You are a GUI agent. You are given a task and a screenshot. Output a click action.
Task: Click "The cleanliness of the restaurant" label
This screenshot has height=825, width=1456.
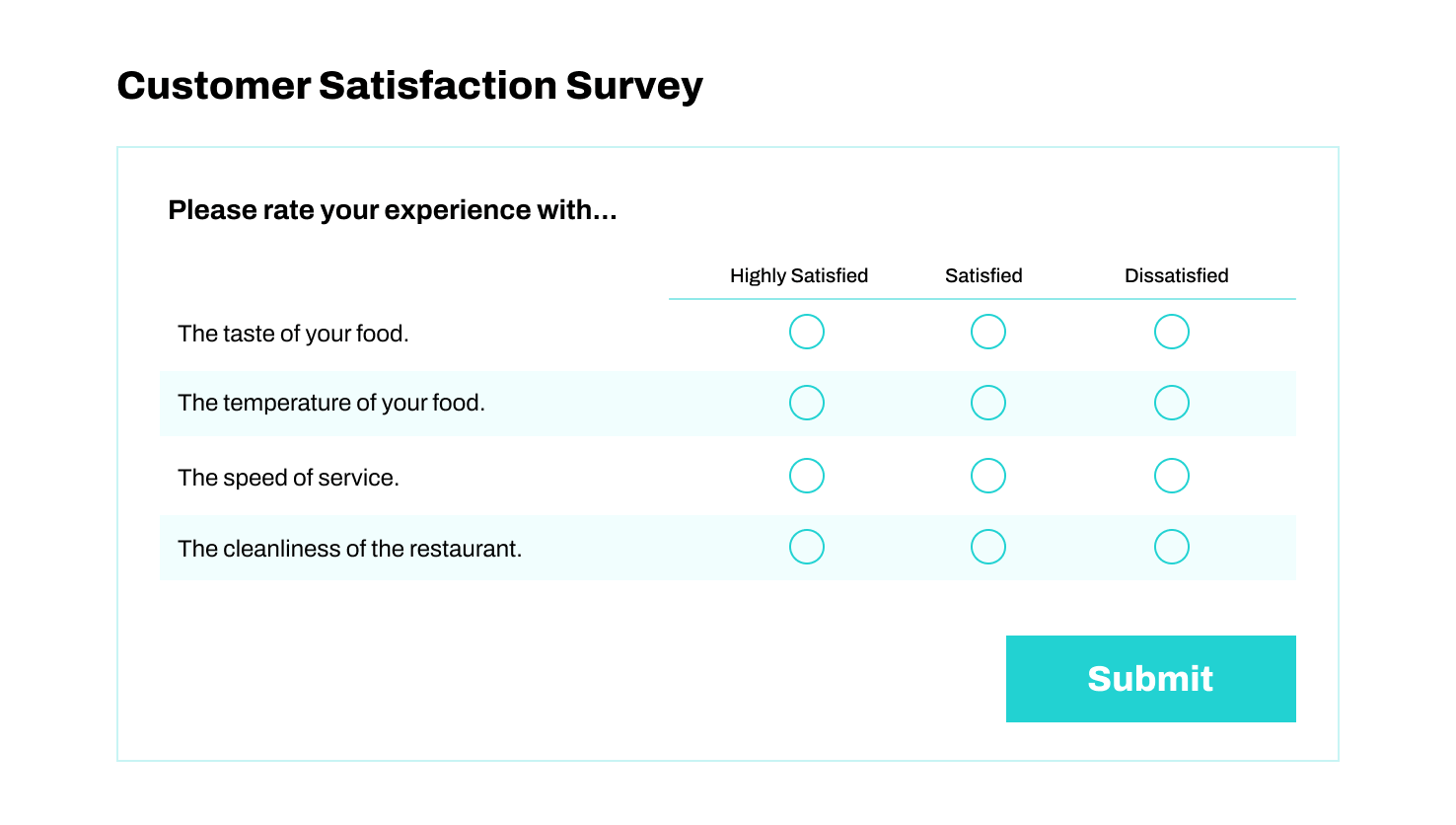349,549
